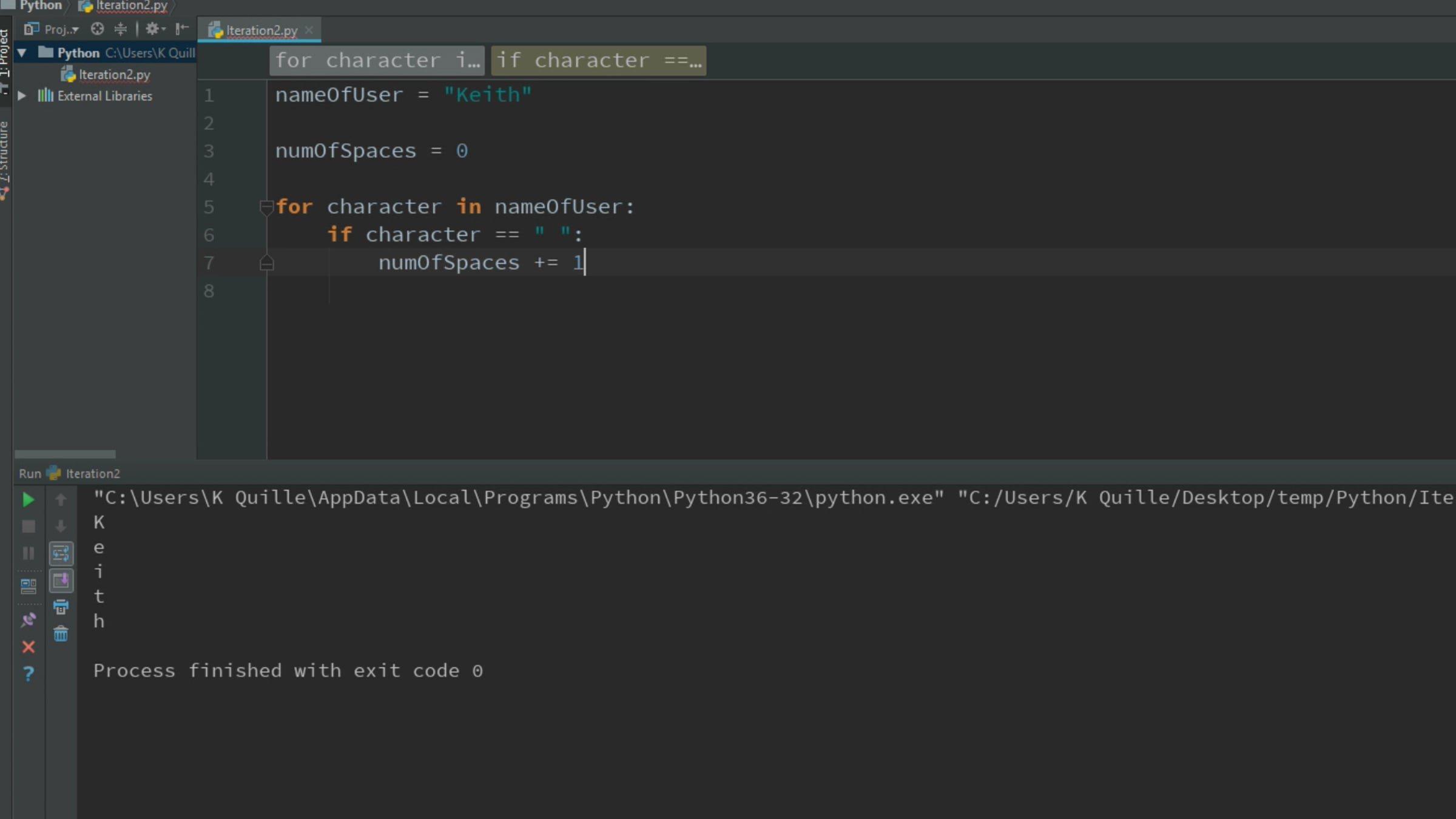This screenshot has height=819, width=1456.
Task: Click the 'for' keyword on line 5
Action: [294, 207]
